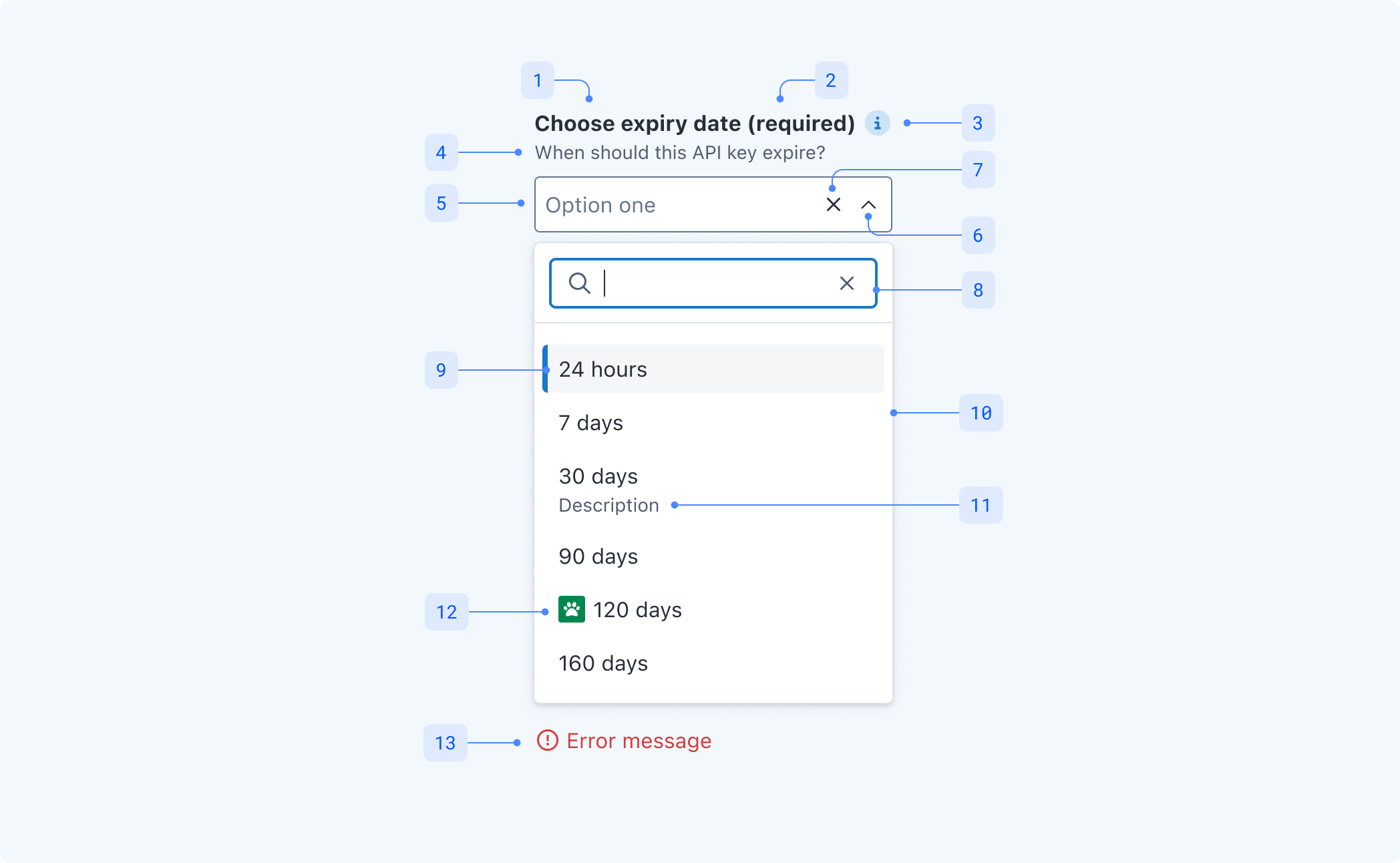The image size is (1400, 863).
Task: Click the "Description" text under 30 days
Action: click(608, 505)
